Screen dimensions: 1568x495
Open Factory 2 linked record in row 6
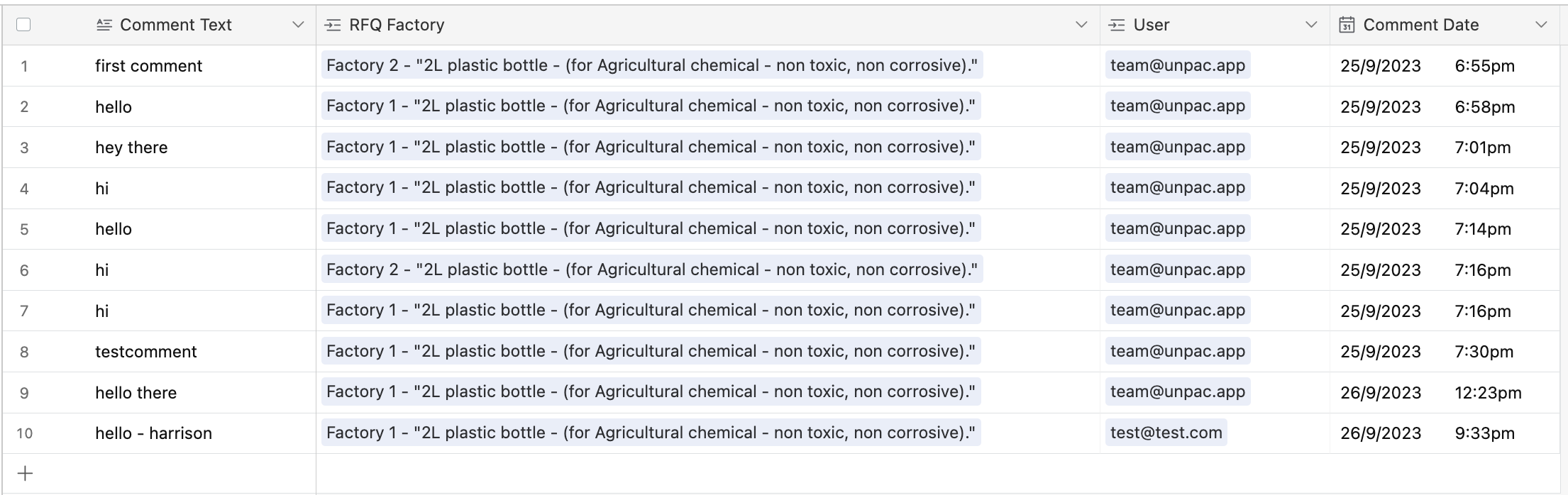click(651, 269)
